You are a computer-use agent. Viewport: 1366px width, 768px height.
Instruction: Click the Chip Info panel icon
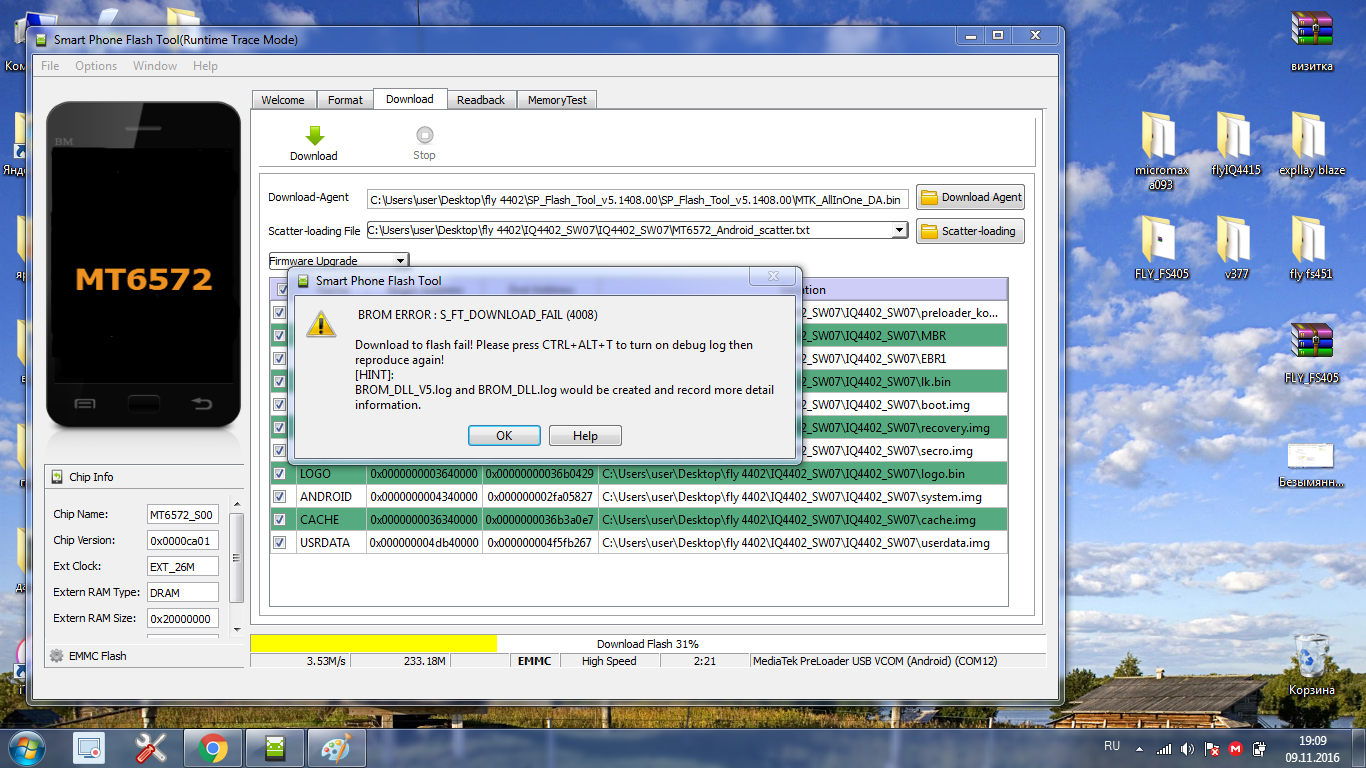56,477
